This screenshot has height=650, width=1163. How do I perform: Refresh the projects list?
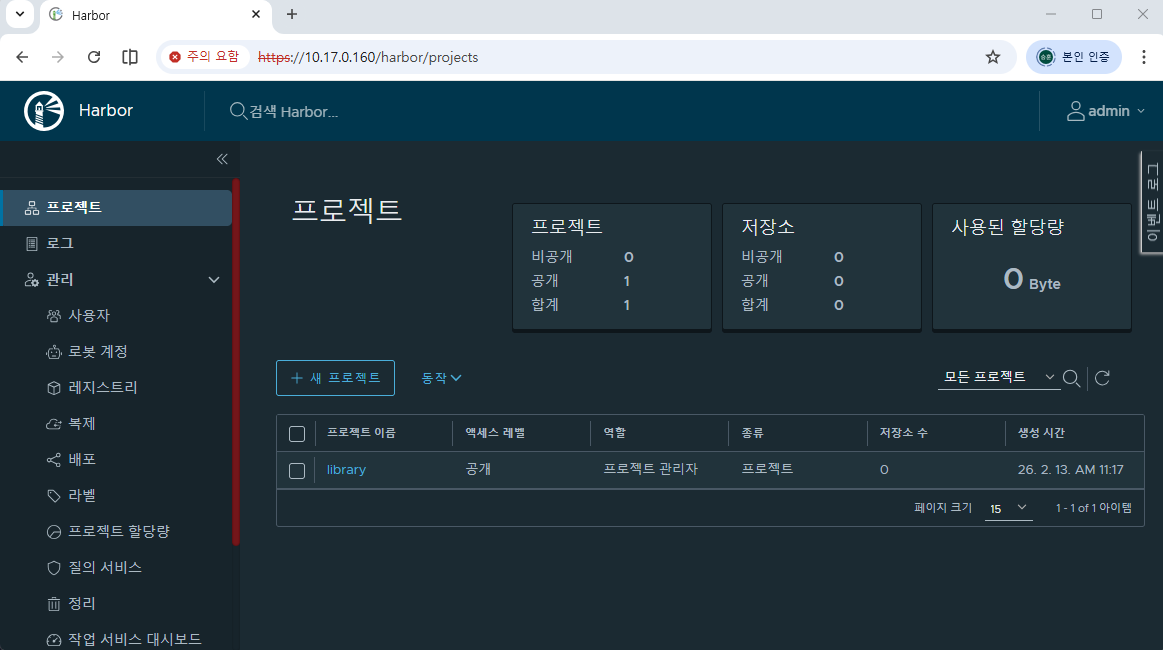(1102, 378)
